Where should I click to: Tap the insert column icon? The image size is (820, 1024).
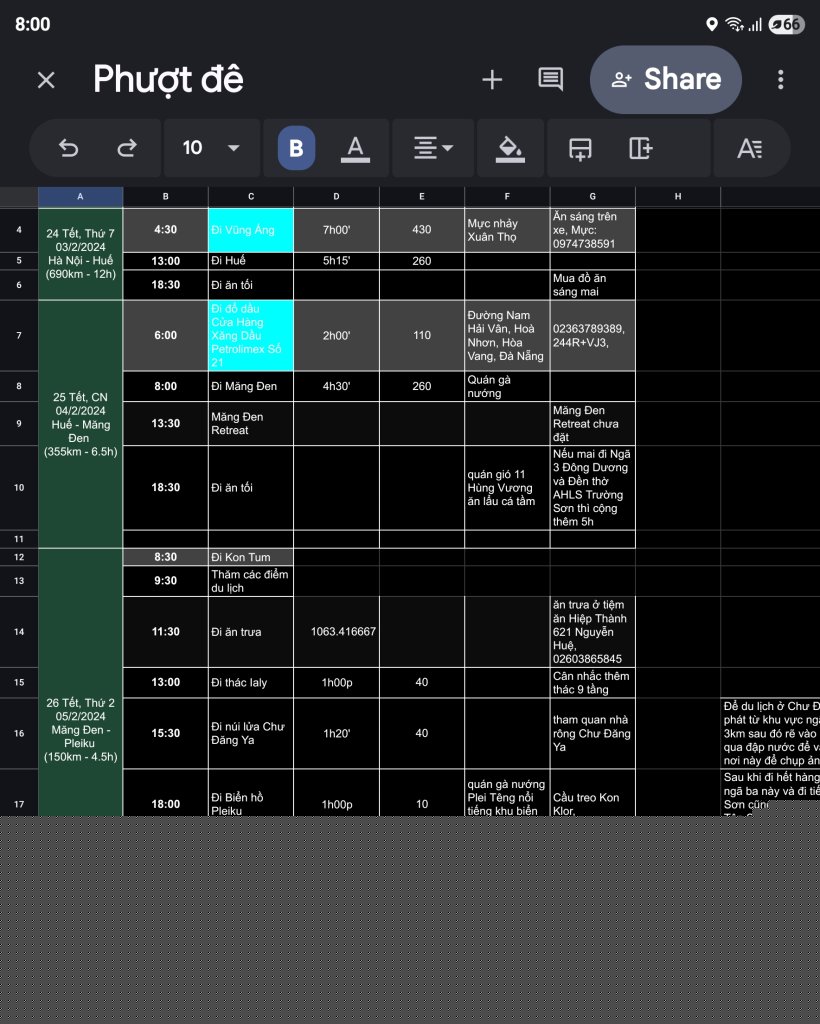pyautogui.click(x=640, y=148)
